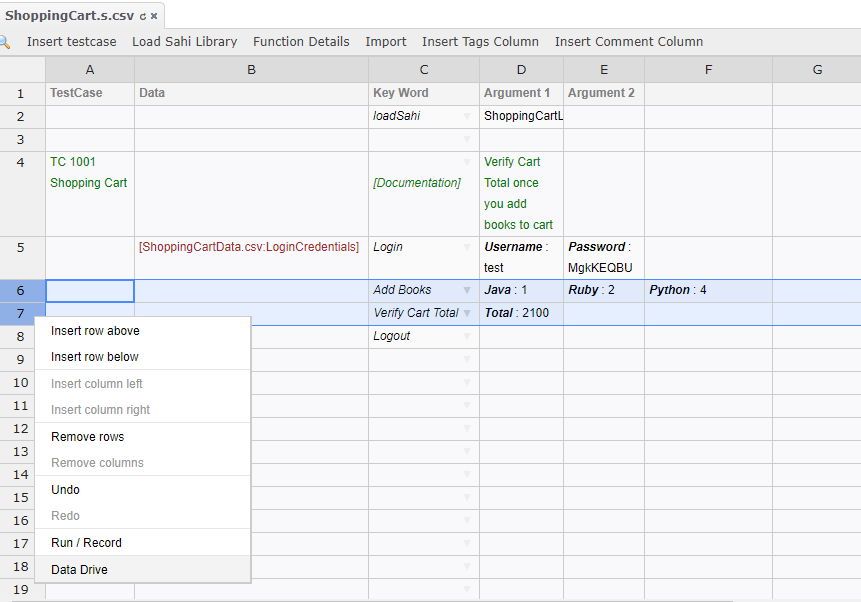Select Insert row below in context menu
The height and width of the screenshot is (602, 861).
pyautogui.click(x=95, y=357)
